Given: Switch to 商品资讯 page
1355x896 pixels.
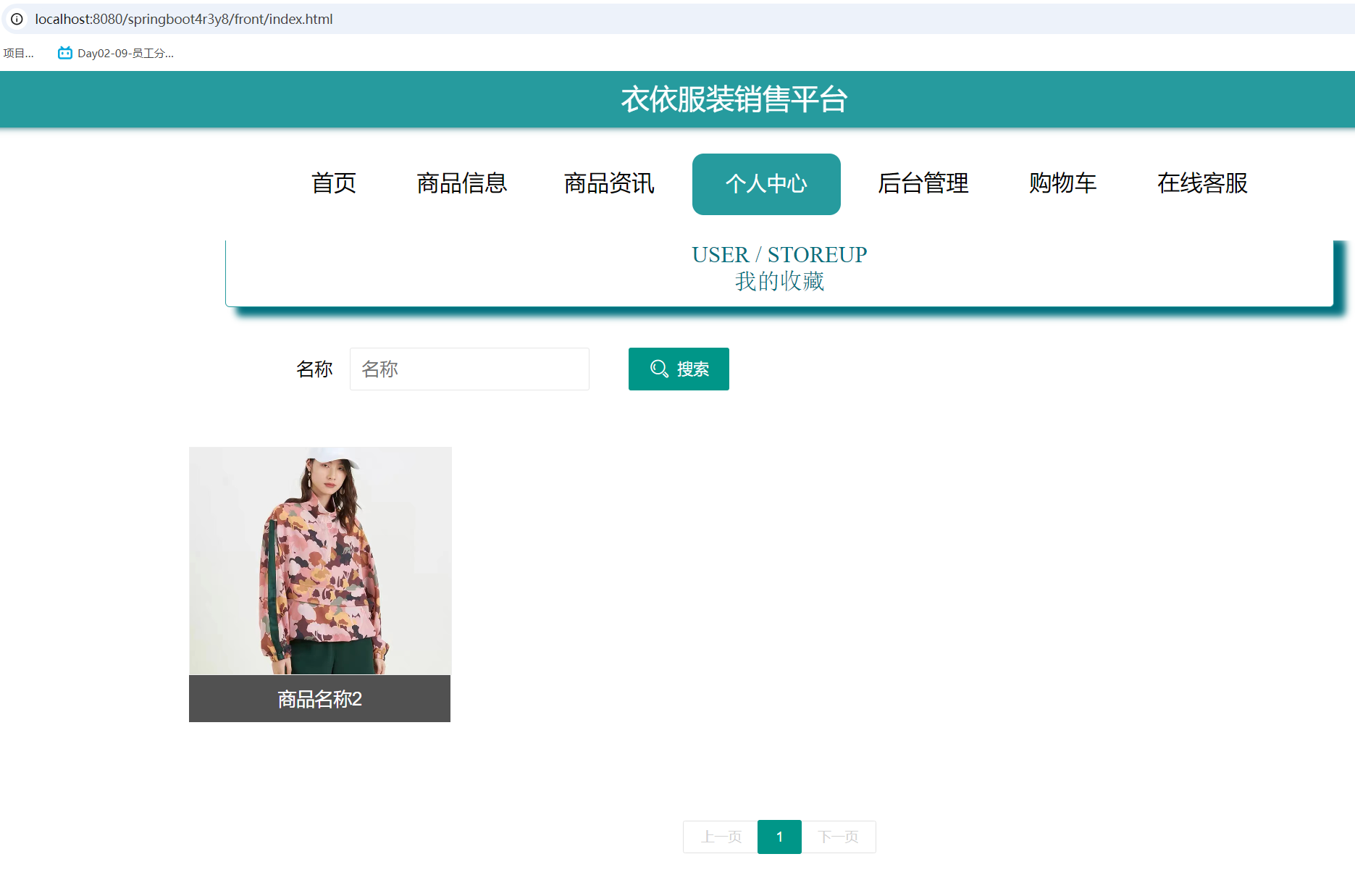Looking at the screenshot, I should coord(608,184).
